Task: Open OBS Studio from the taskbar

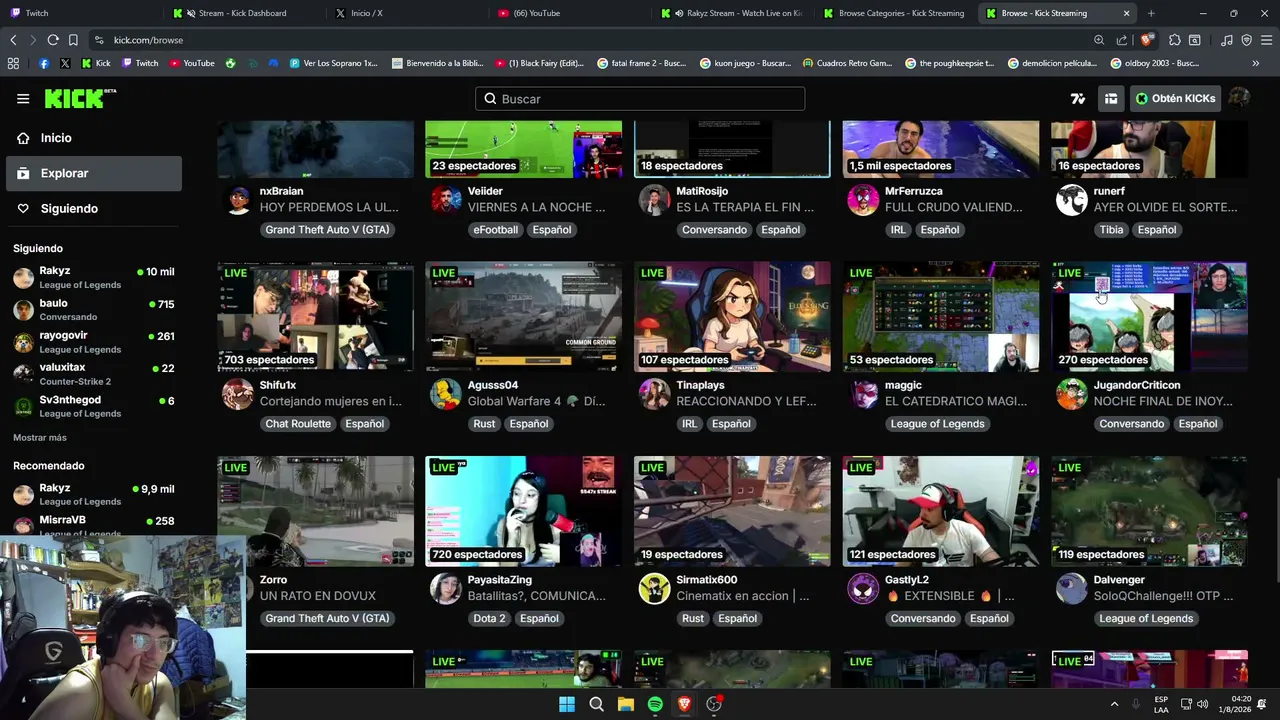Action: [x=714, y=704]
